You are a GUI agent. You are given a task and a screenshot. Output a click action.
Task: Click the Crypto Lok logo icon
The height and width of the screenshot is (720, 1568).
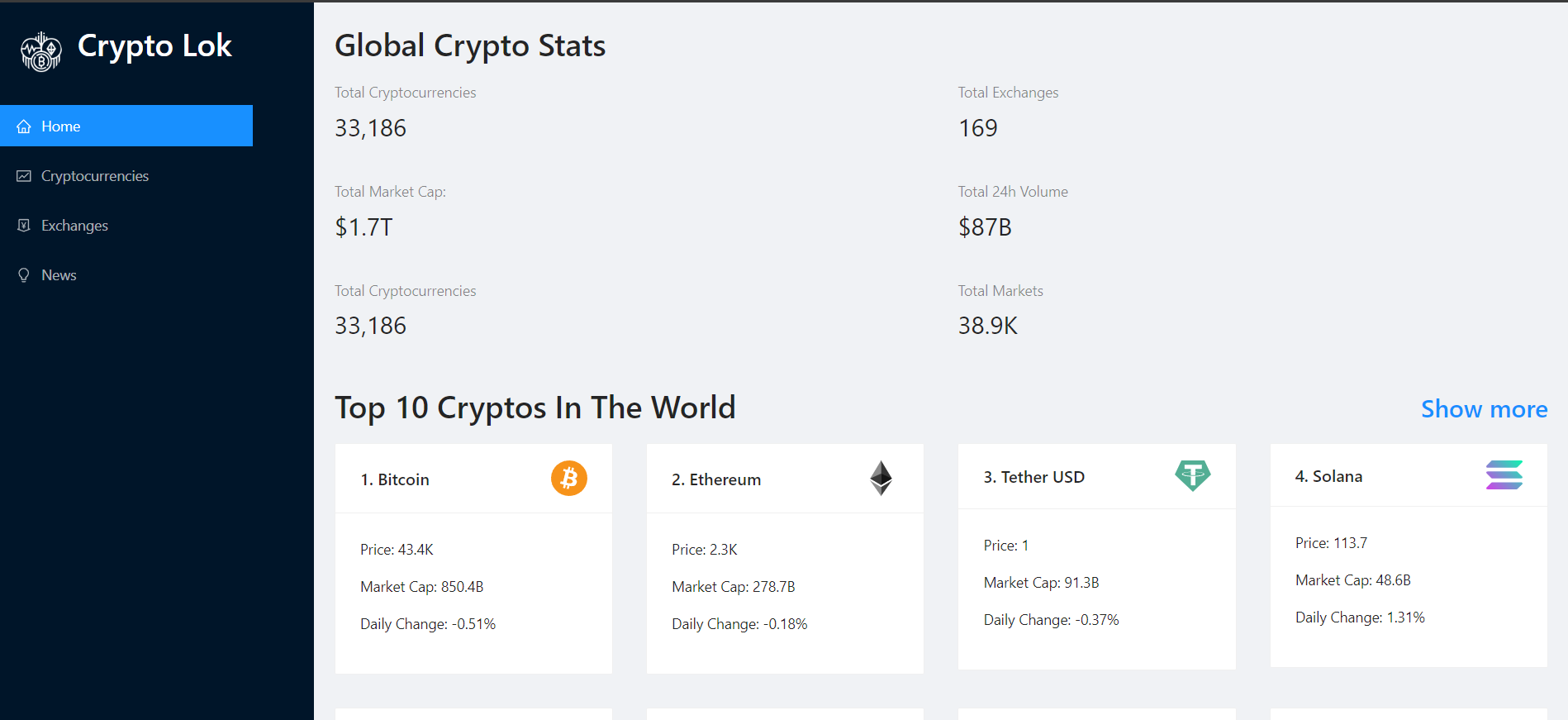point(40,52)
